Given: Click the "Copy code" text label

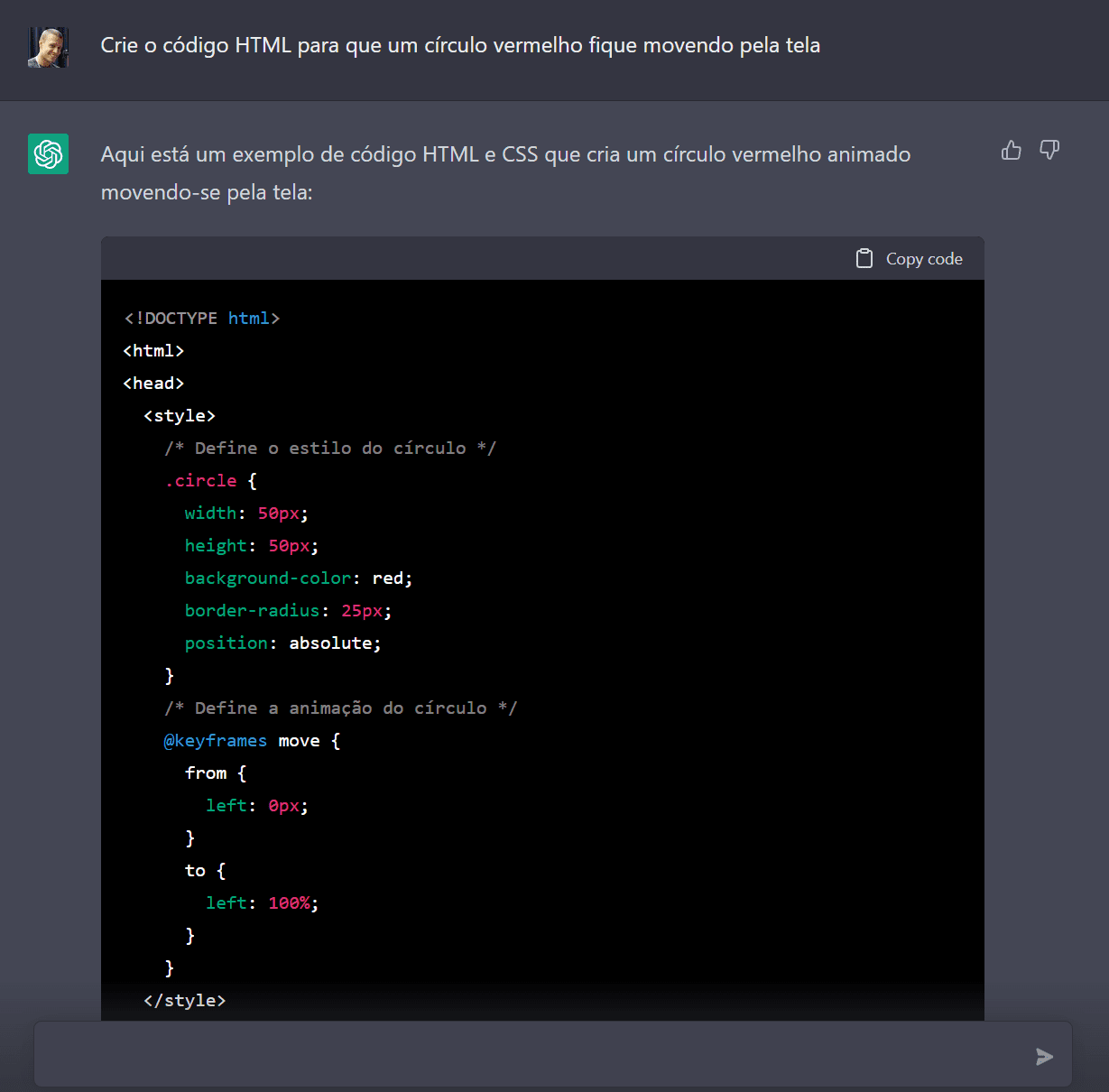Looking at the screenshot, I should 924,259.
